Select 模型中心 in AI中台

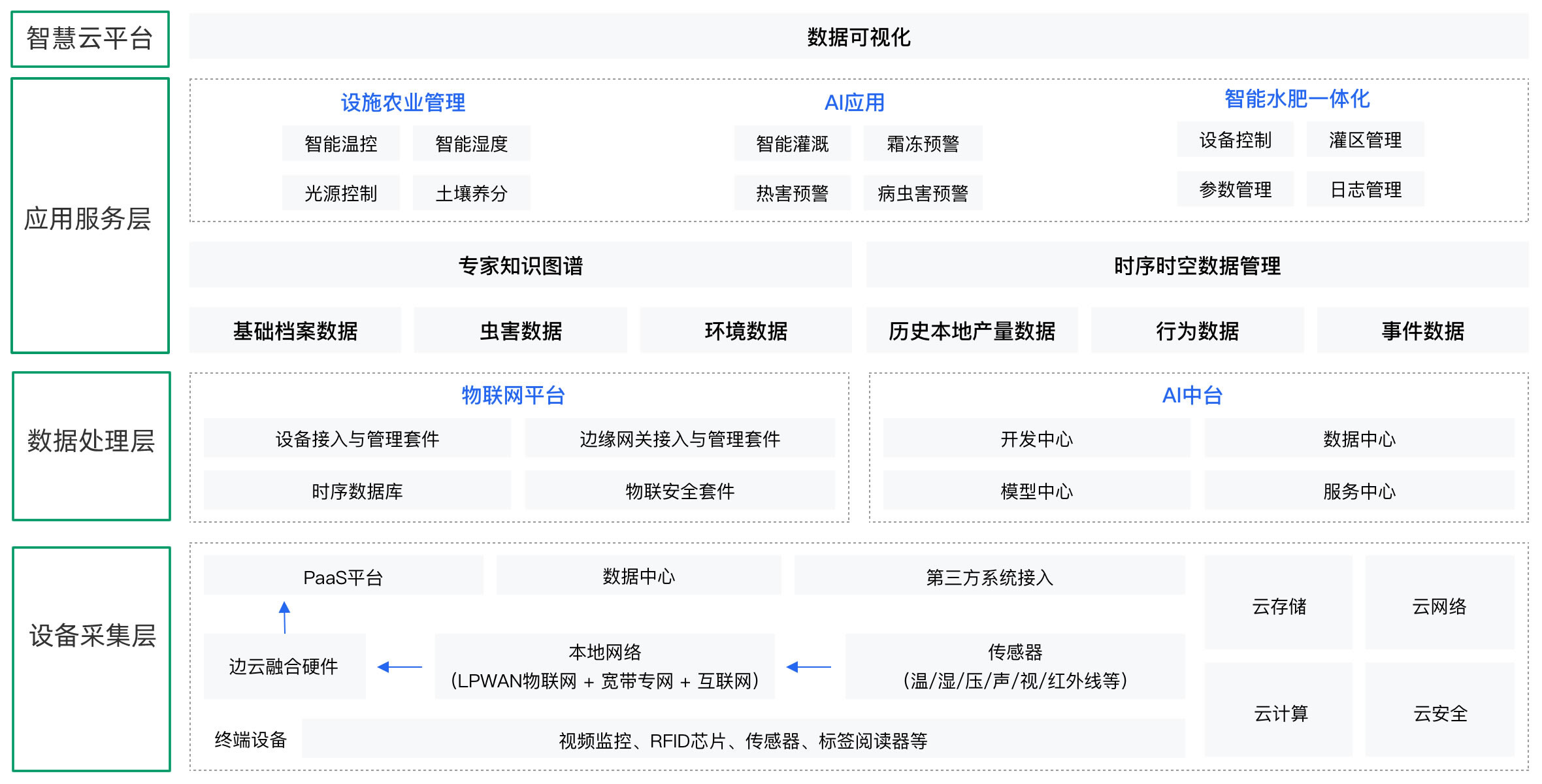tap(1036, 491)
